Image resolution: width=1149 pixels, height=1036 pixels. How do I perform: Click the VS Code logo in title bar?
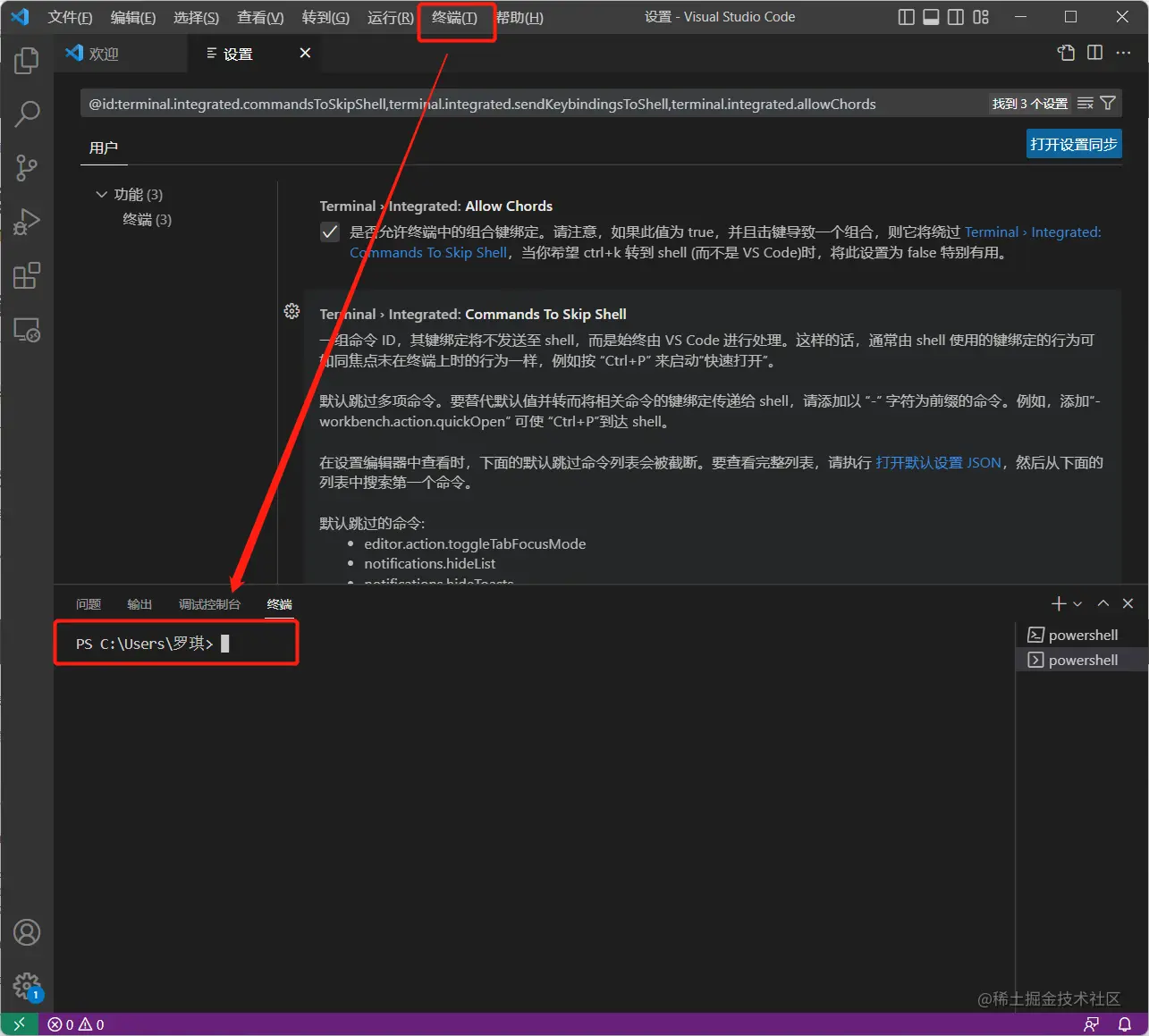[19, 17]
